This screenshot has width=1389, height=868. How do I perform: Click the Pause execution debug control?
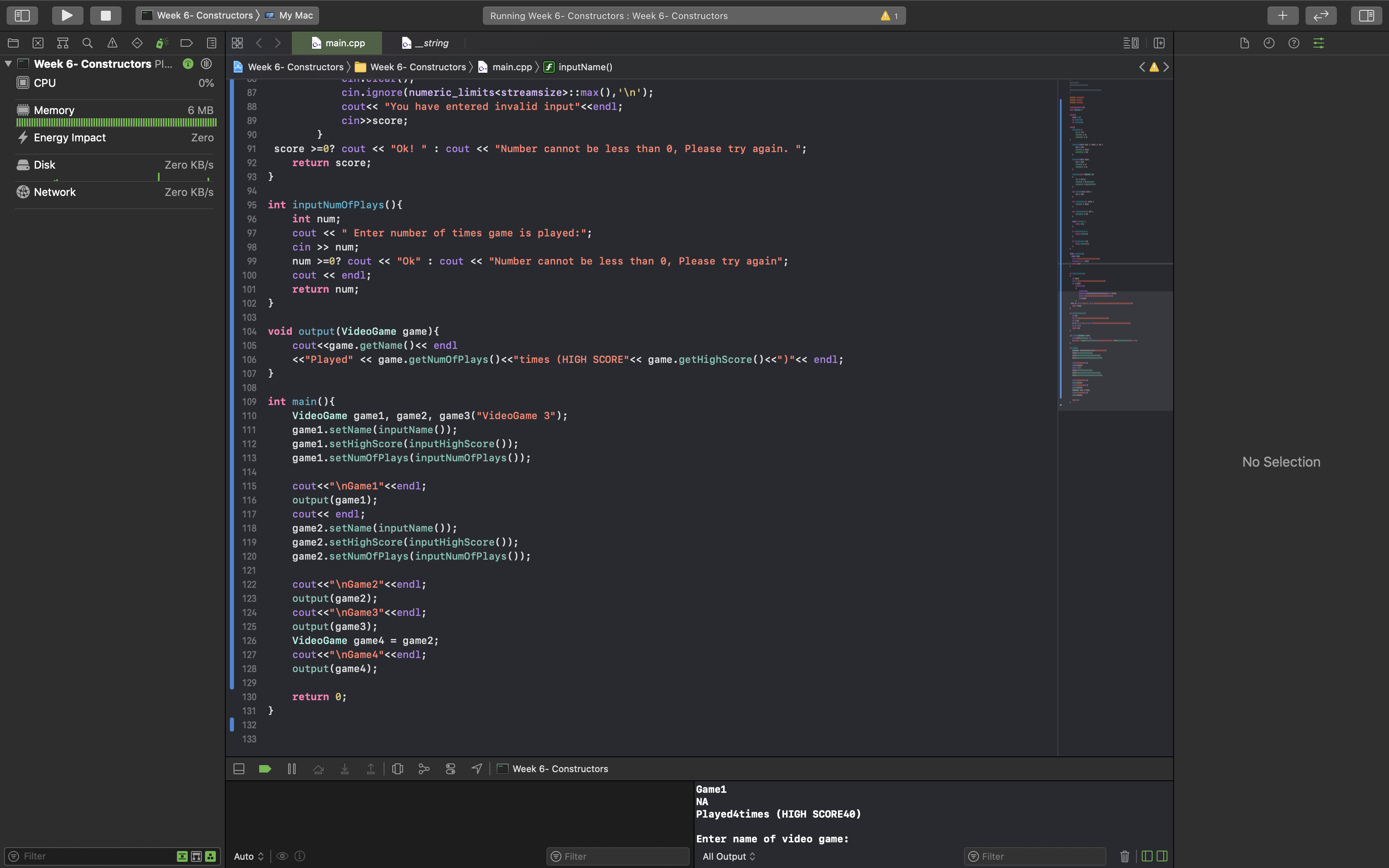291,769
